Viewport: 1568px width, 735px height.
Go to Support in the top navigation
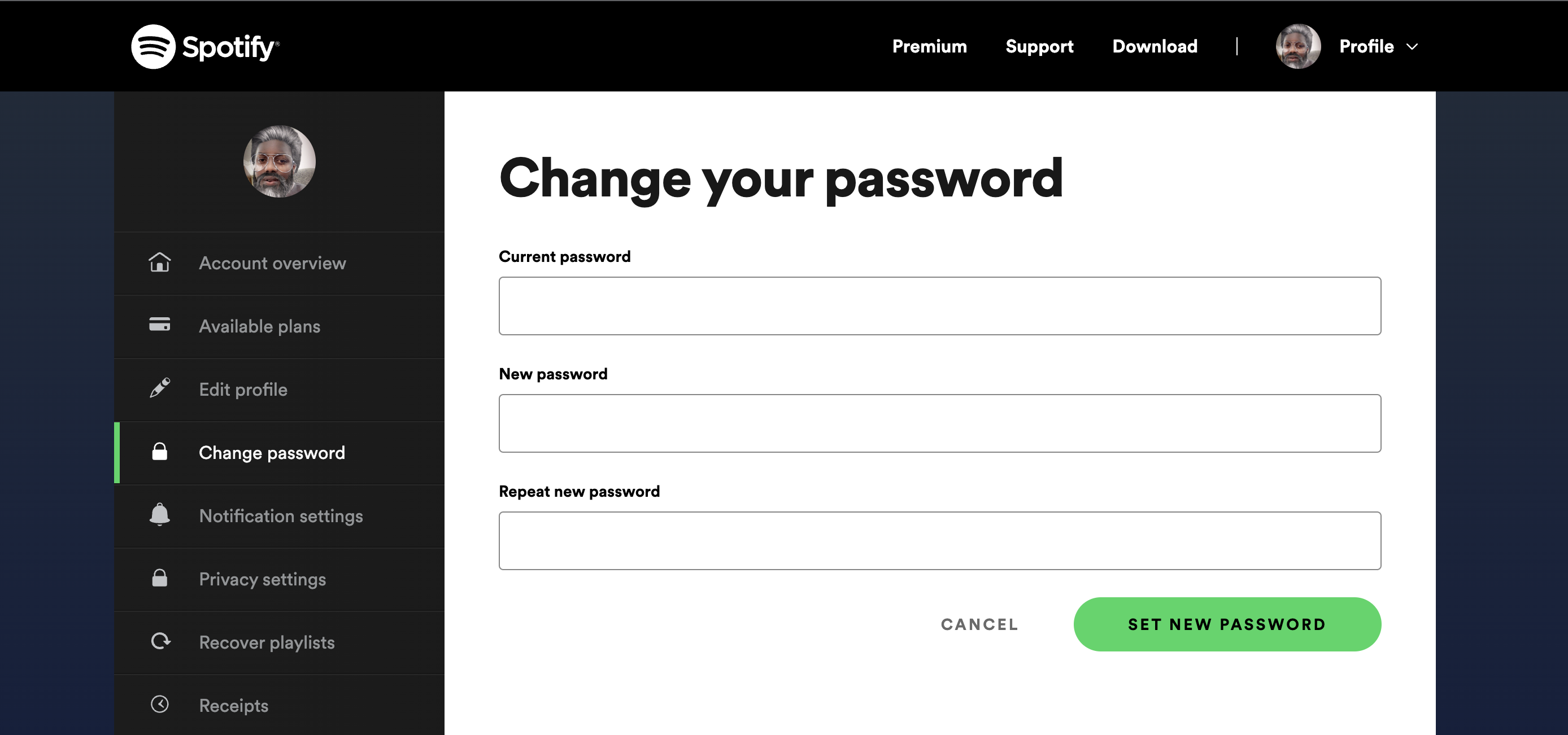pos(1040,47)
